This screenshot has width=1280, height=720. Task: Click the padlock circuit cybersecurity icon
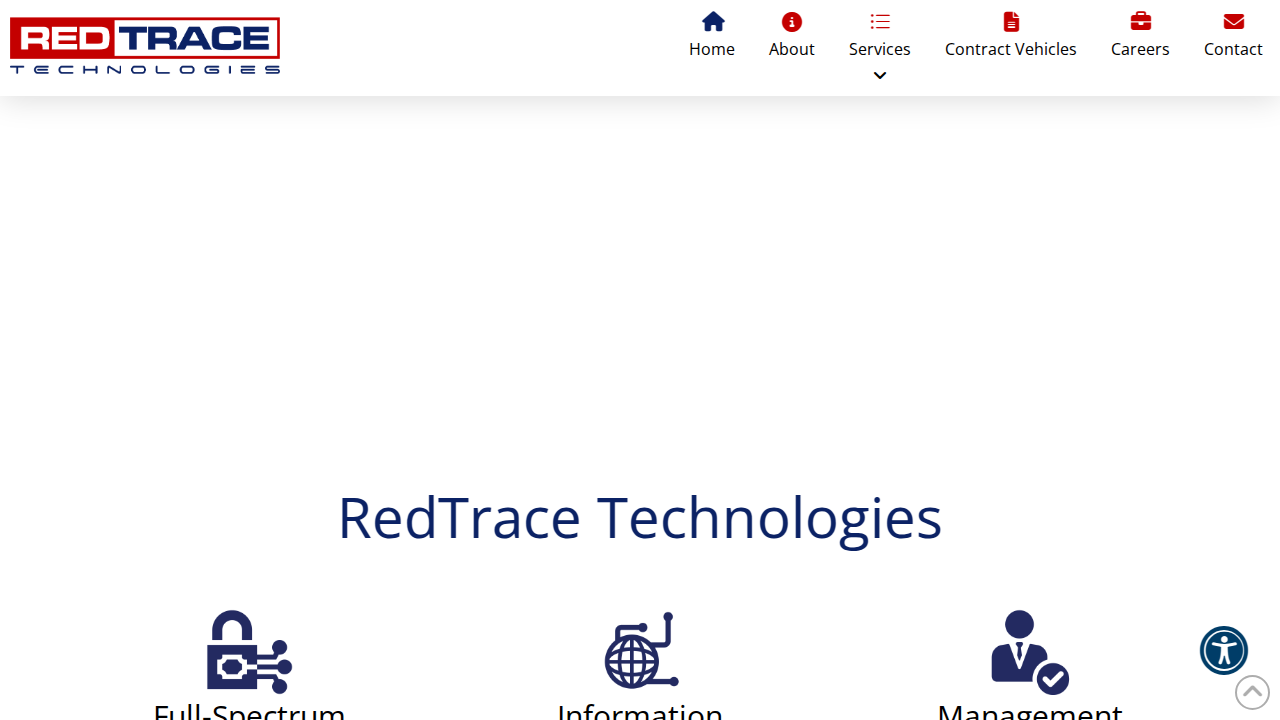click(x=249, y=652)
